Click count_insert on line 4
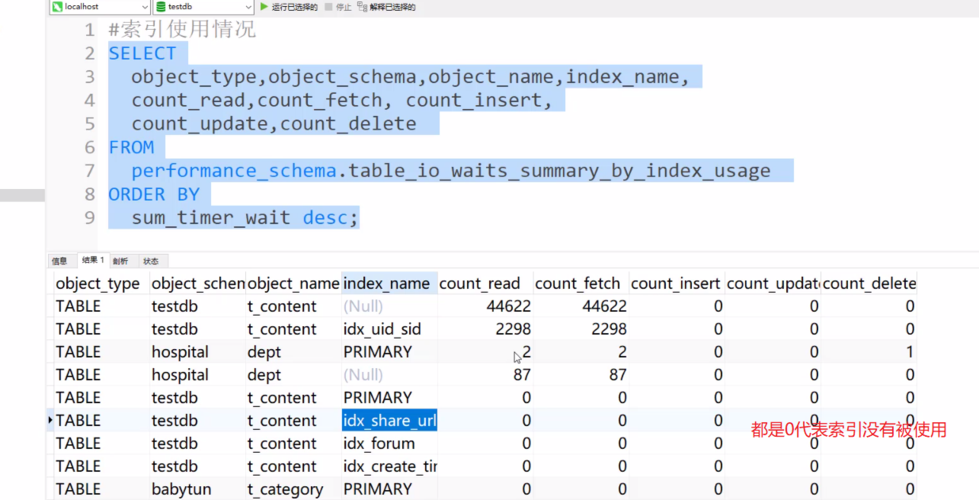The height and width of the screenshot is (500, 979). point(474,100)
